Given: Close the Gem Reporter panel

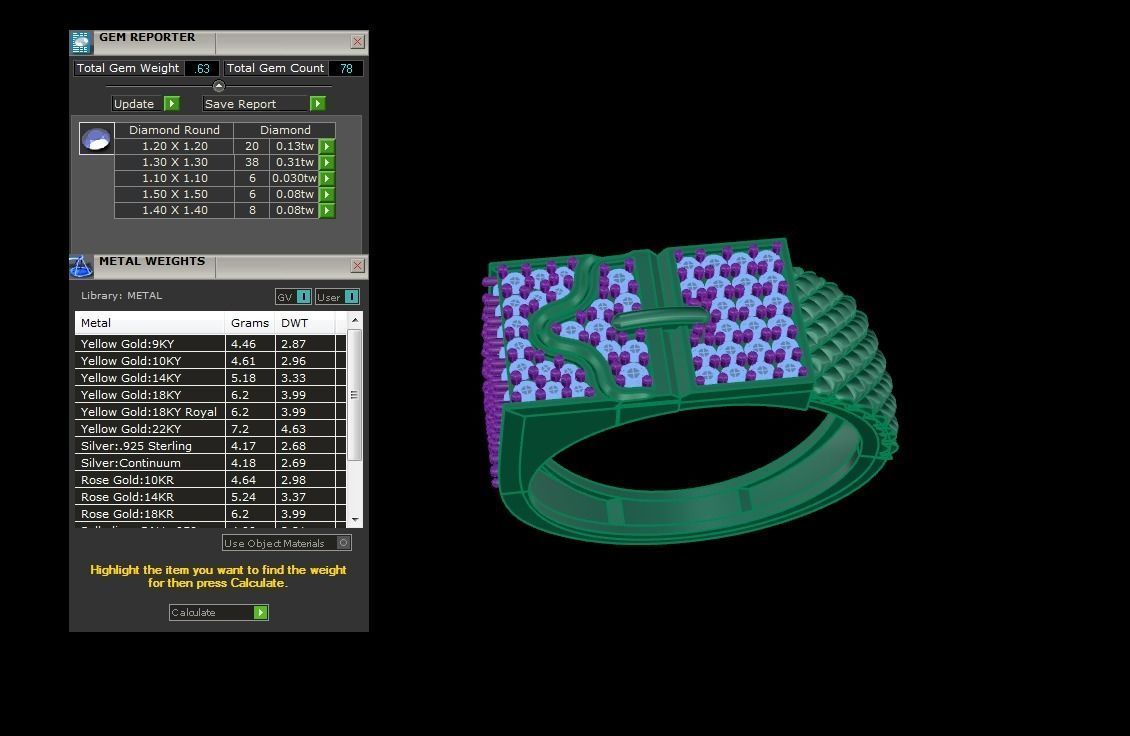Looking at the screenshot, I should click(x=357, y=42).
